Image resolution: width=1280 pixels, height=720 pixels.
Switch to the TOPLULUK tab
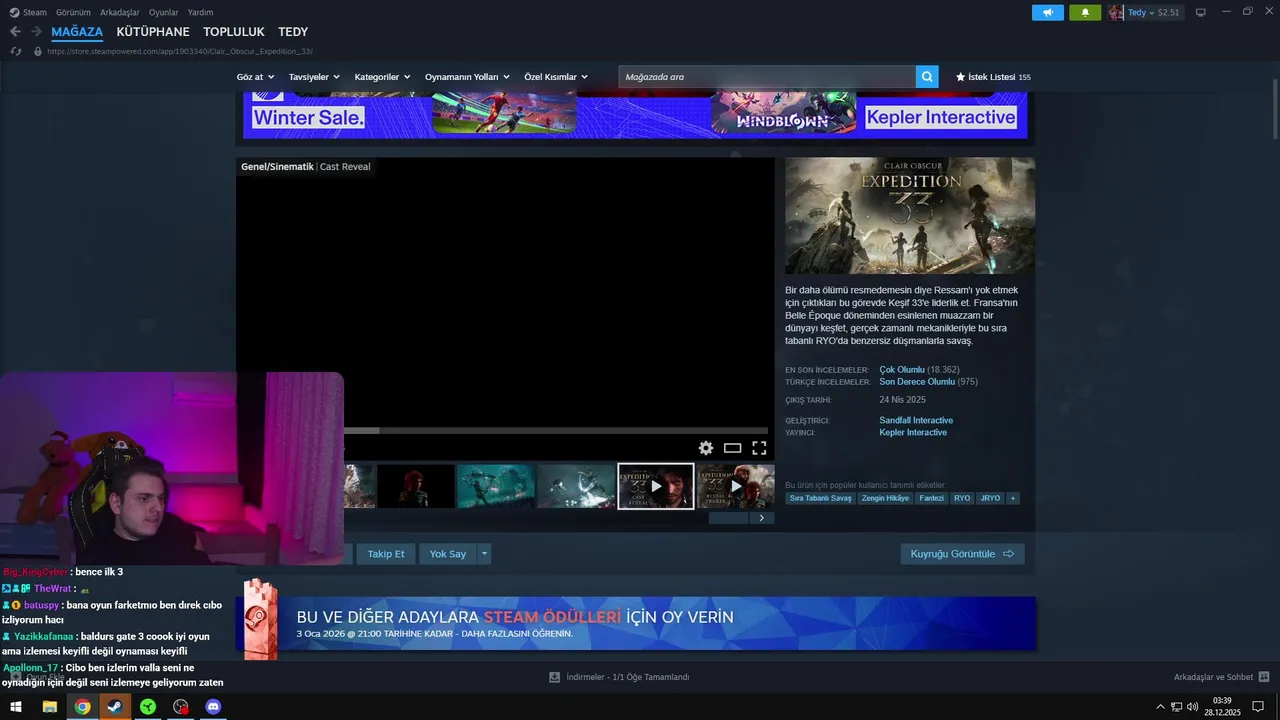tap(234, 32)
